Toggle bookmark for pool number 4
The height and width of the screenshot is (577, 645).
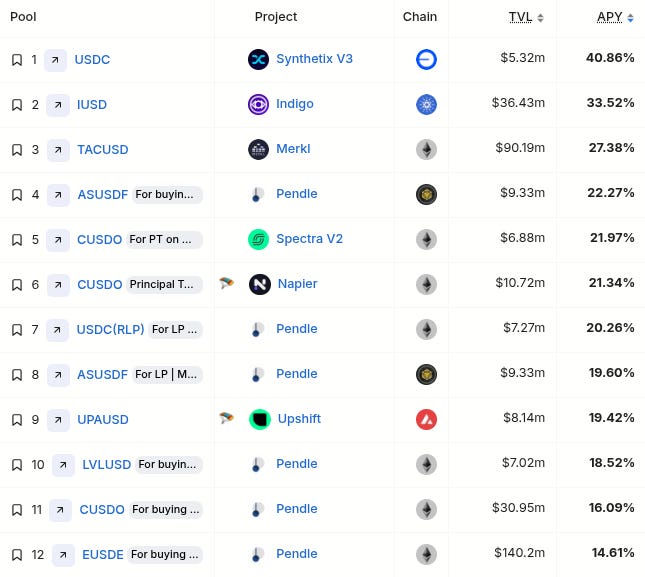(17, 195)
